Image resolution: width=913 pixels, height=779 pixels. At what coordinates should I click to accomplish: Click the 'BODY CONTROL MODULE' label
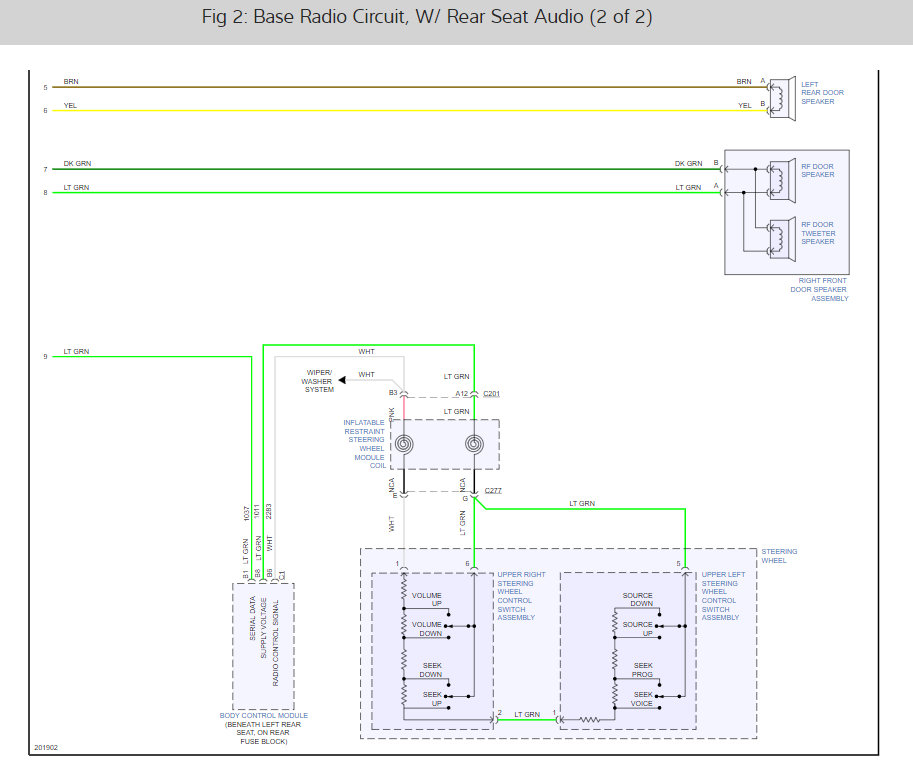[264, 716]
